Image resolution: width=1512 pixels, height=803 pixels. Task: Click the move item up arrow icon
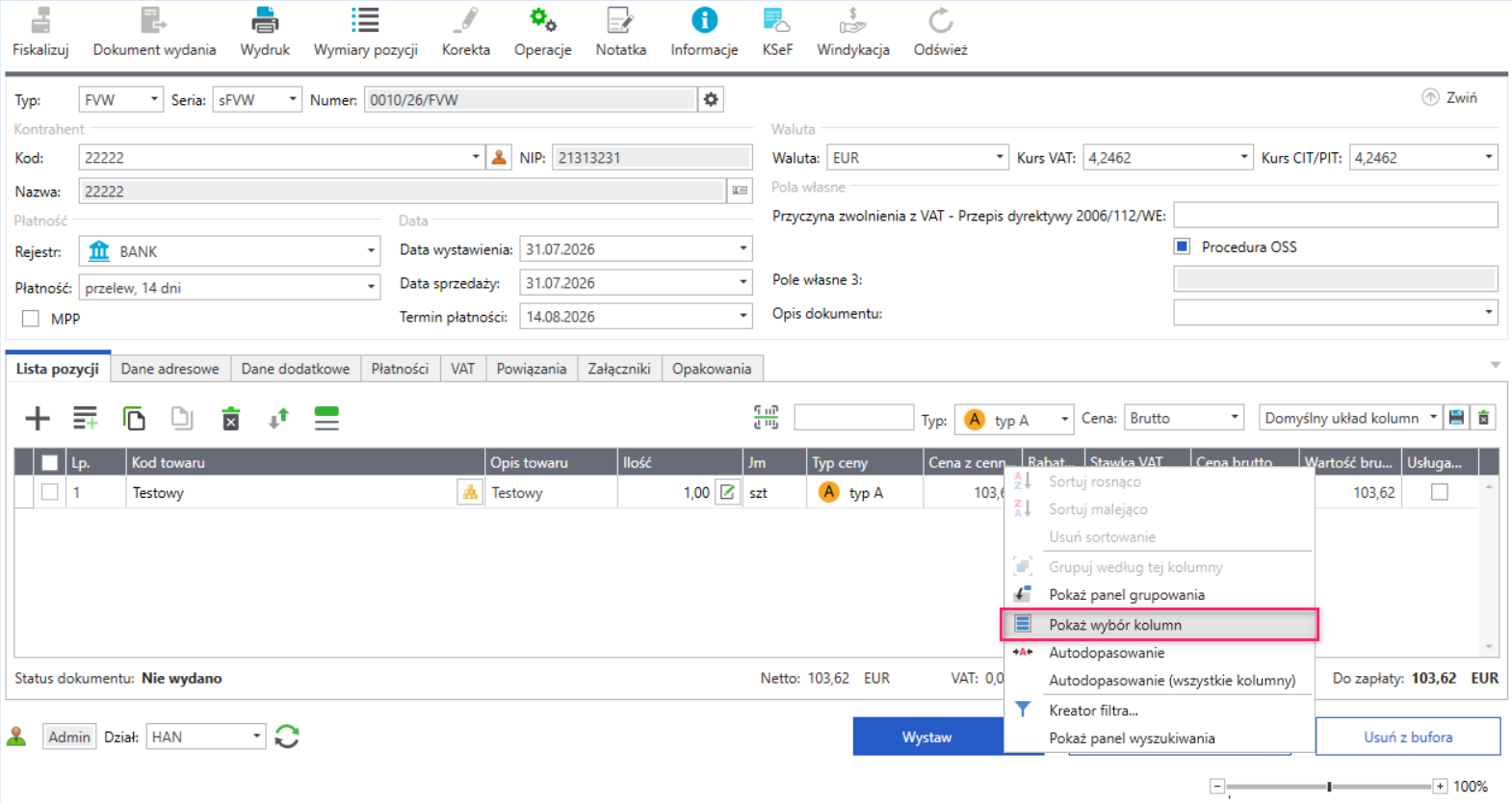click(x=278, y=418)
